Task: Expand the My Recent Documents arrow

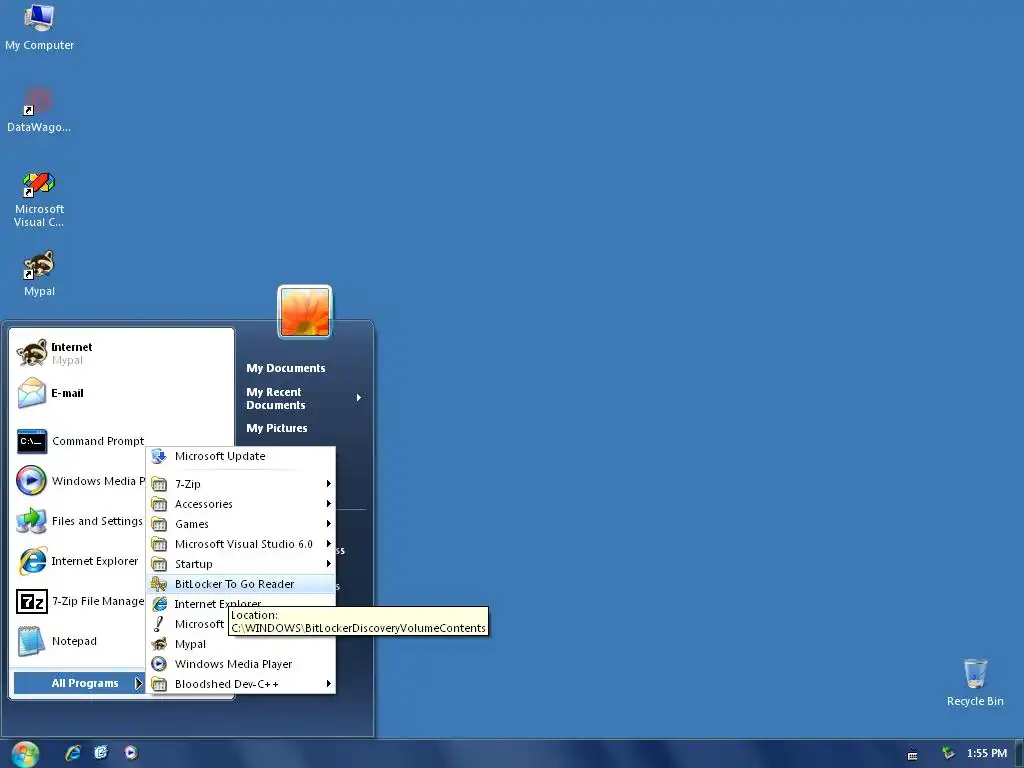Action: tap(359, 398)
